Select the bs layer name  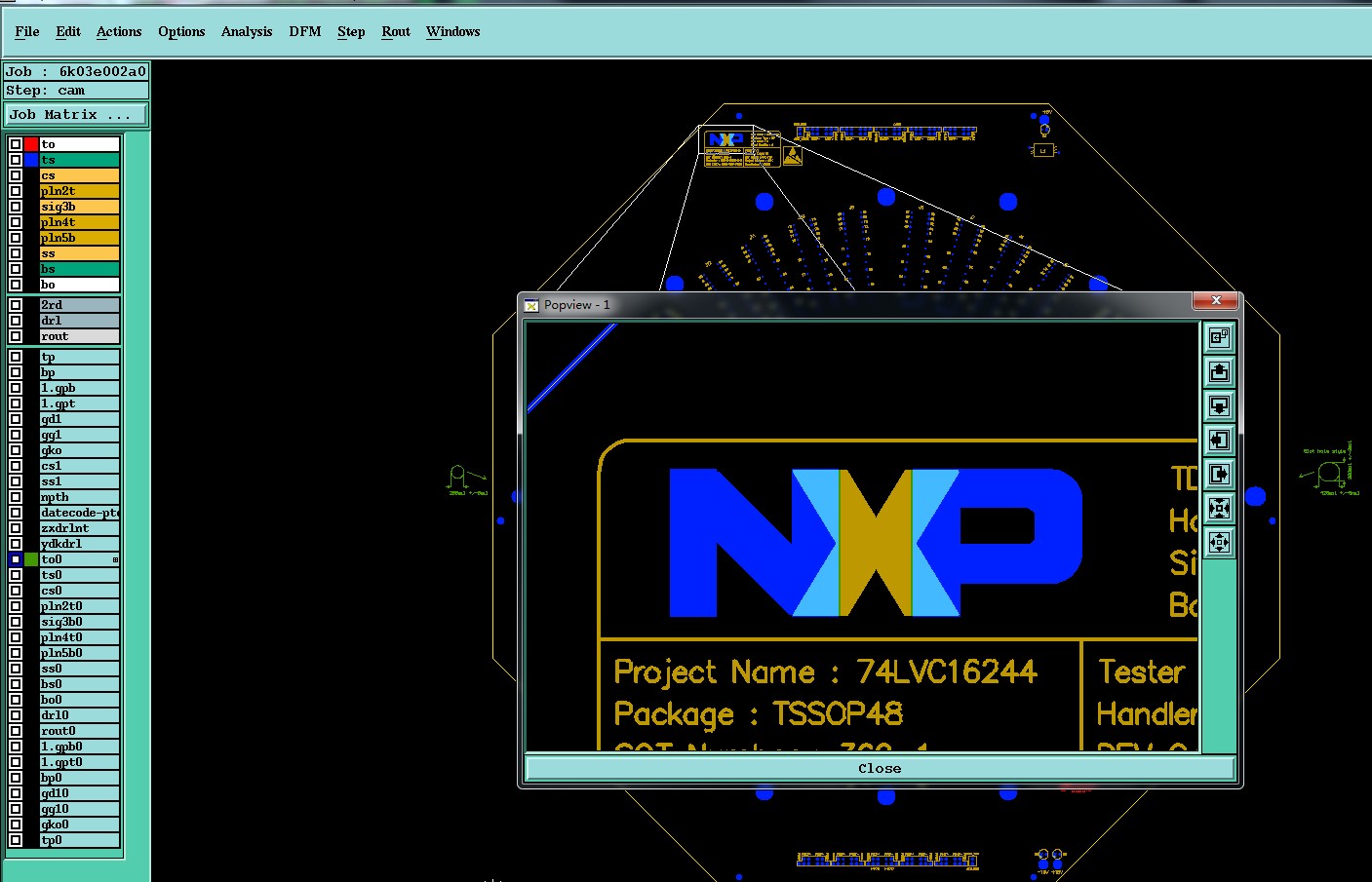(80, 269)
